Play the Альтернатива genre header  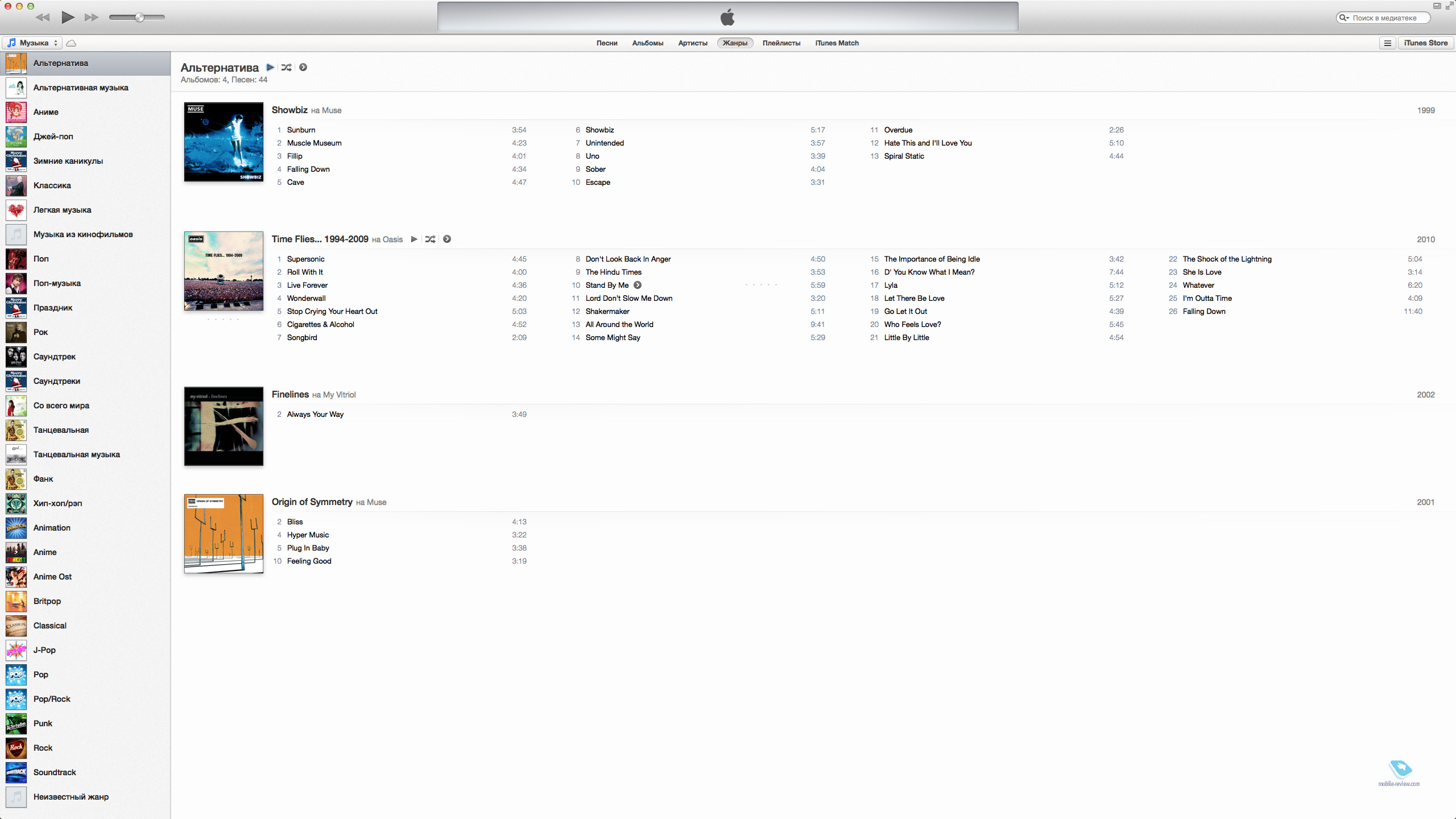pyautogui.click(x=270, y=67)
